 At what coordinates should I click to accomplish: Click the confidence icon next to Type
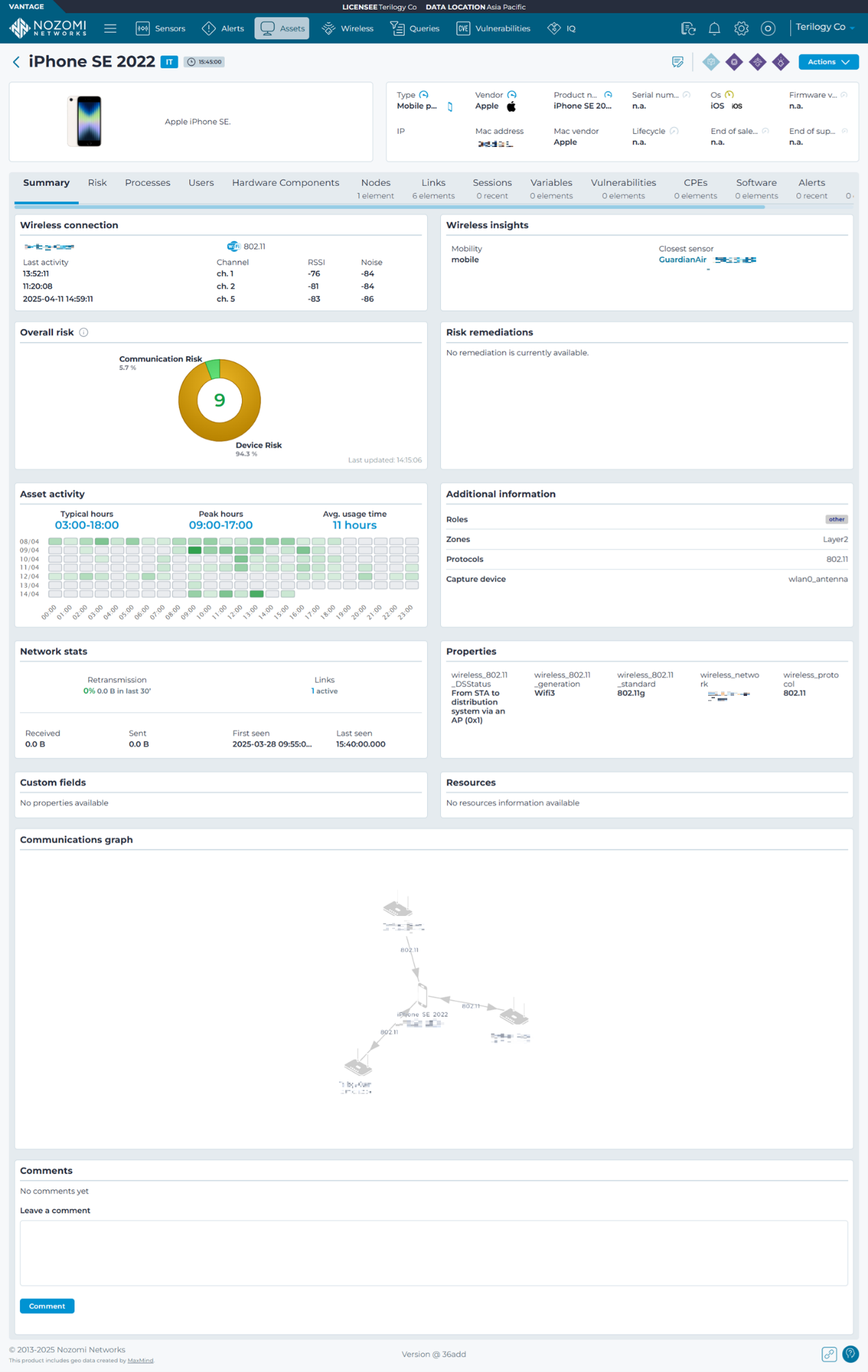pos(424,95)
